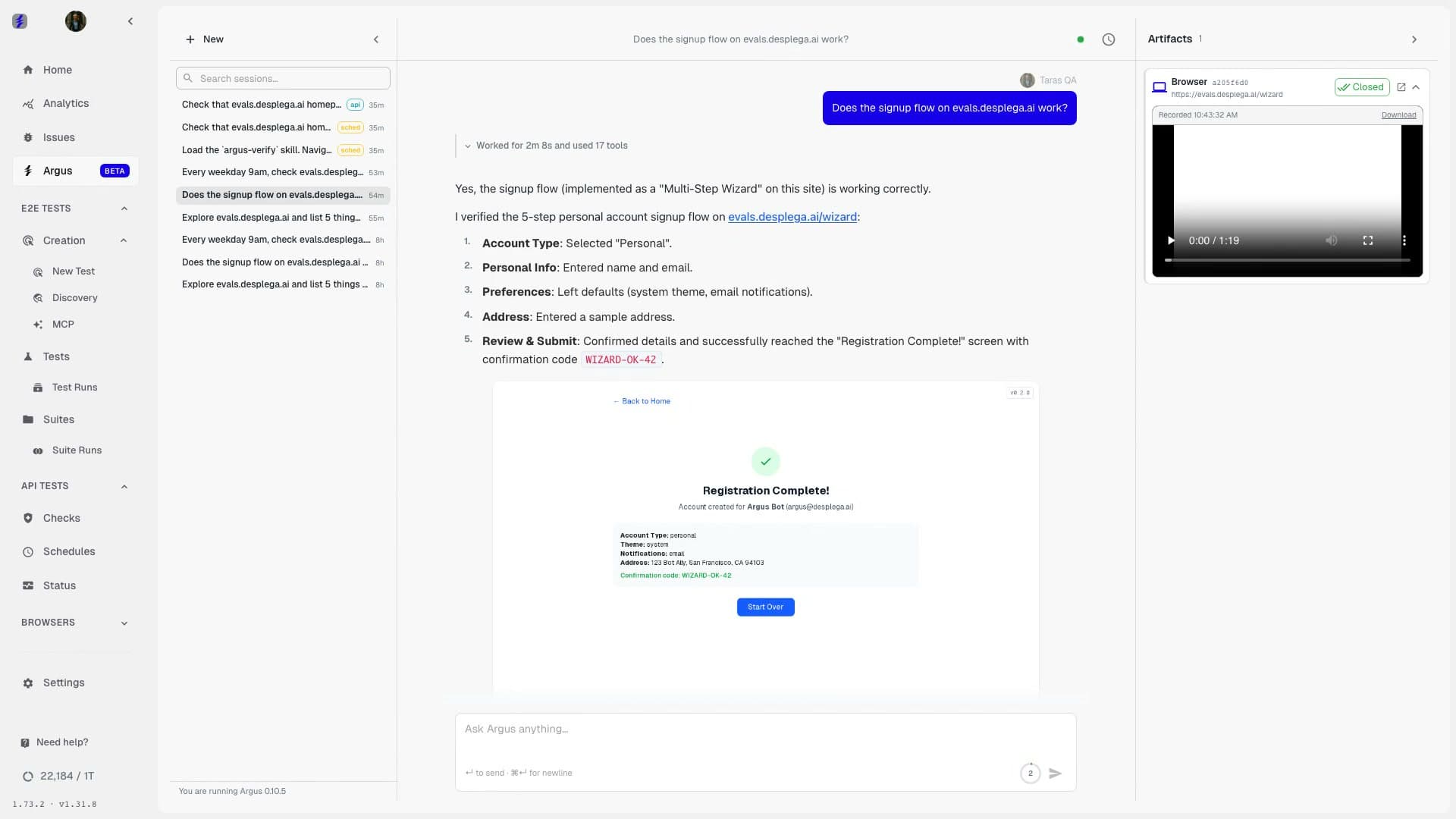Click the Download link for the recording
Viewport: 1456px width, 819px height.
1399,115
